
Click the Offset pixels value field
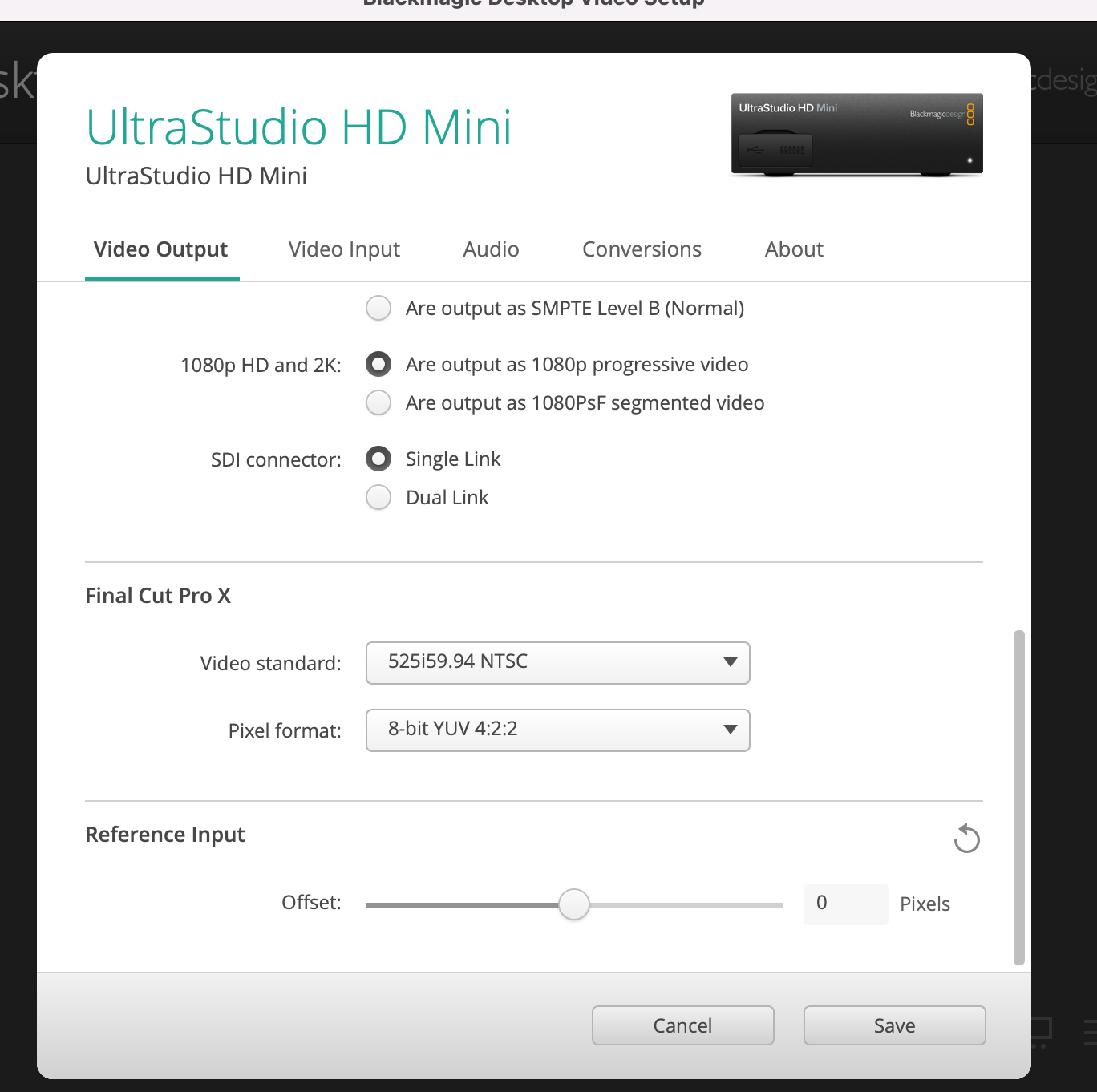coord(846,904)
